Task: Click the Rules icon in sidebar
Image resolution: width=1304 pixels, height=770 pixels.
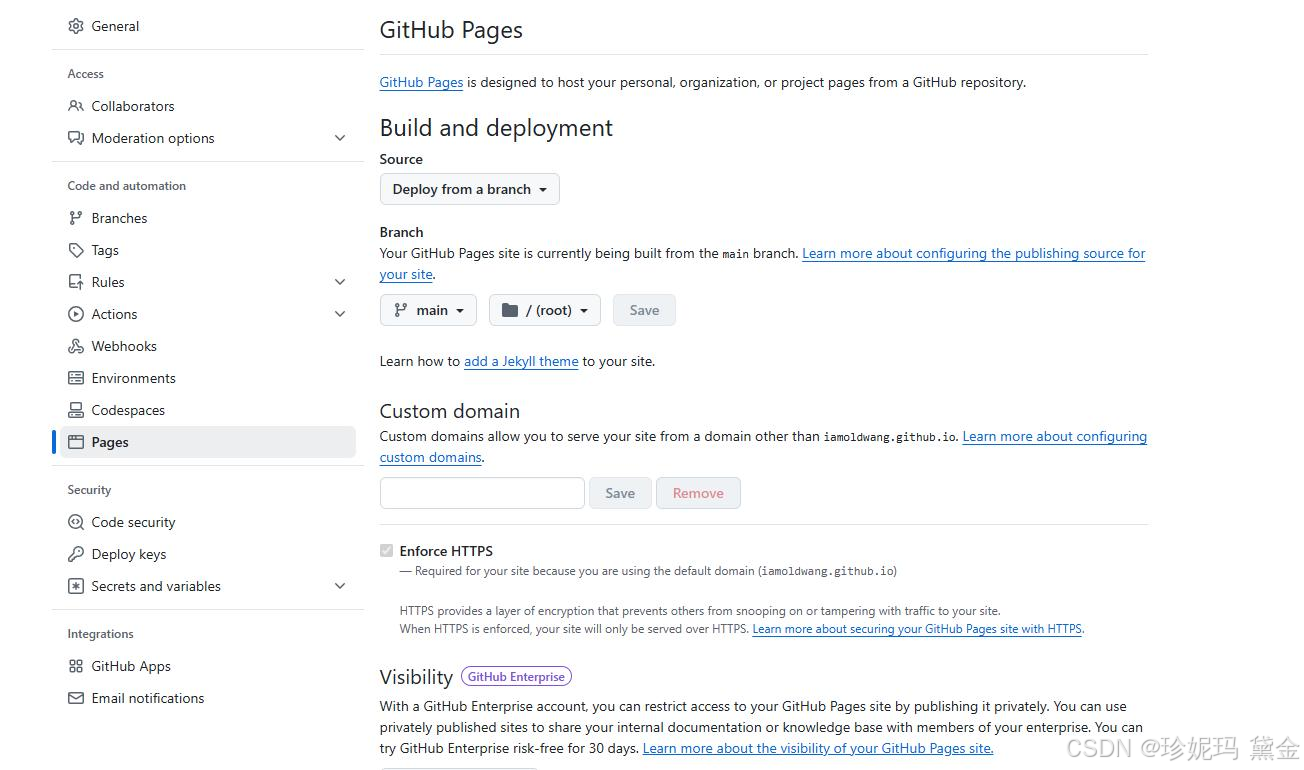Action: pyautogui.click(x=76, y=282)
